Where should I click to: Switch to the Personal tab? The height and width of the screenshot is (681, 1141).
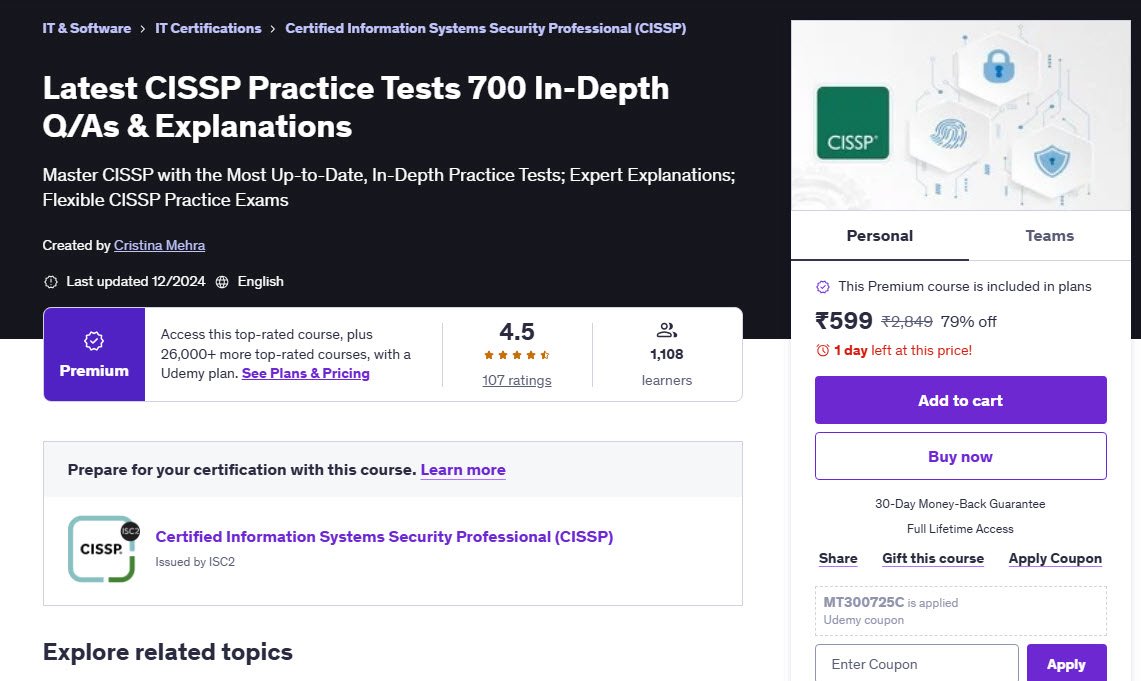(880, 236)
